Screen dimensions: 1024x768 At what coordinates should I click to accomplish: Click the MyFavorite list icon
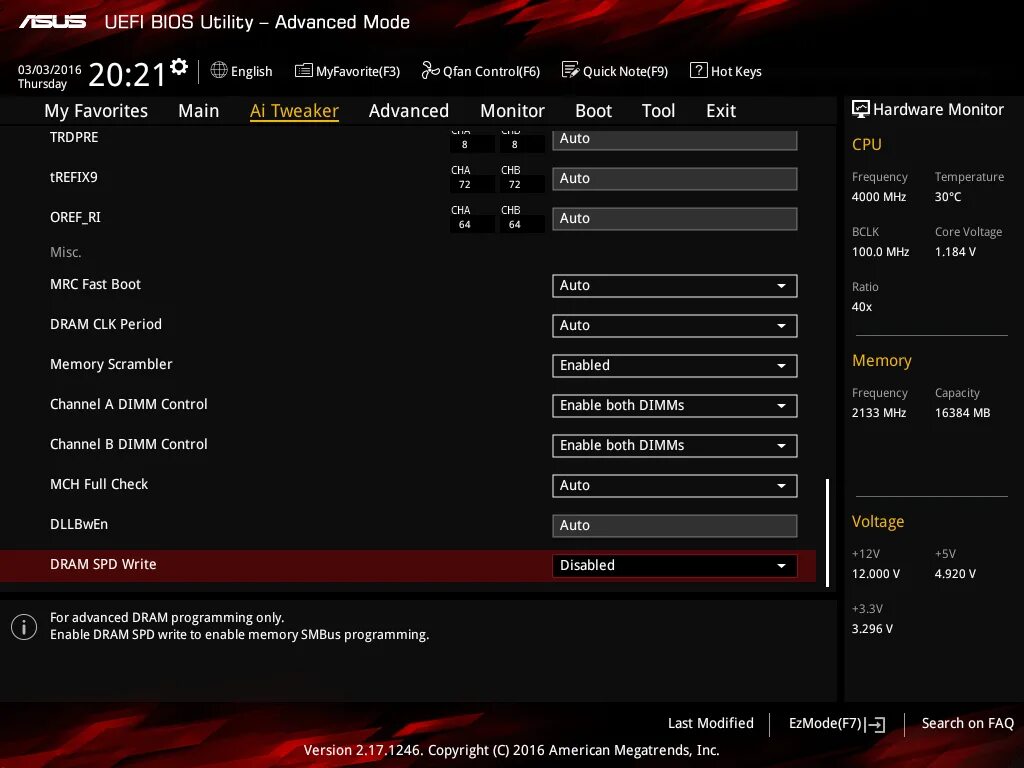[x=304, y=71]
